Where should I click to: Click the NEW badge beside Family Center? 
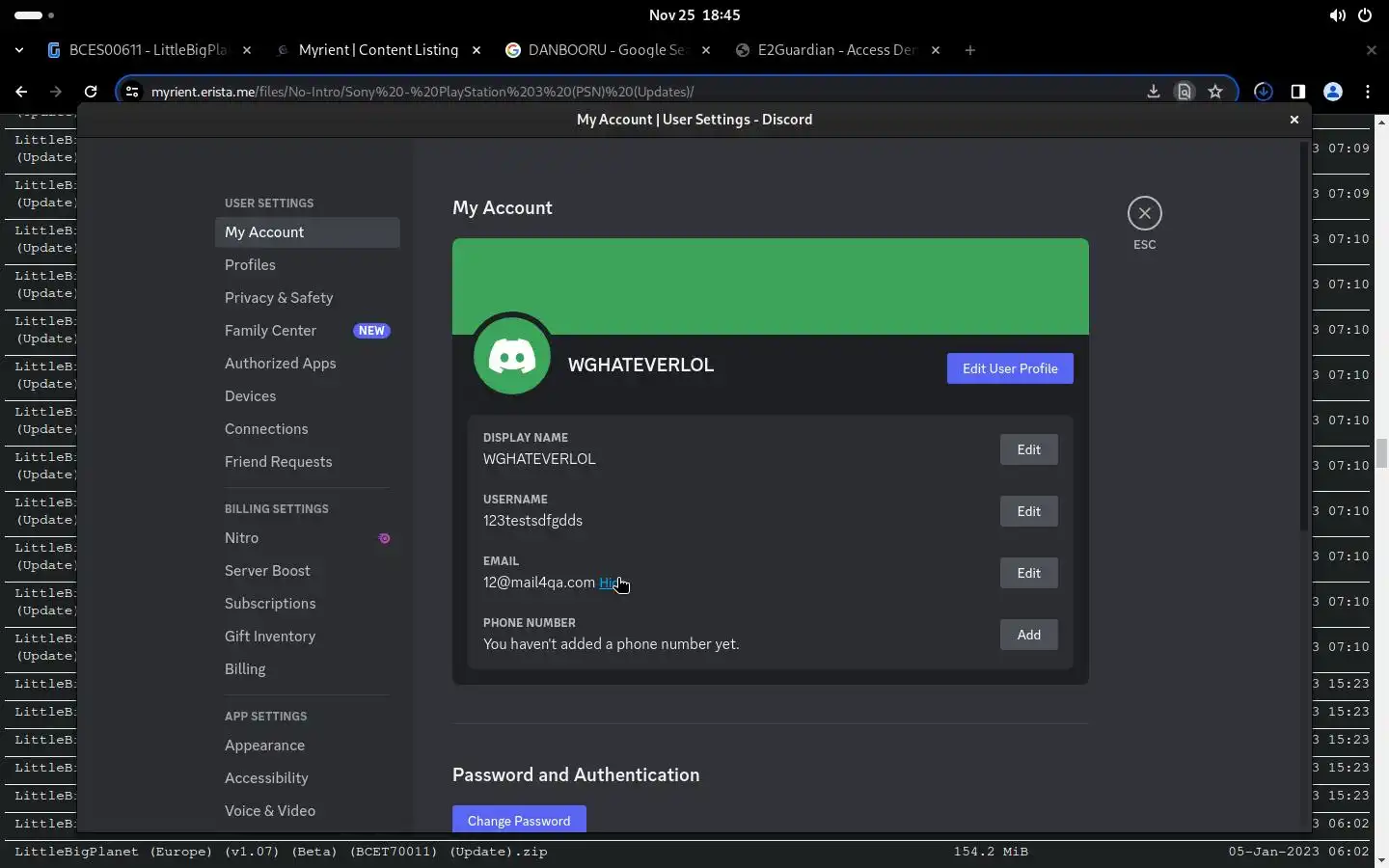(x=371, y=331)
